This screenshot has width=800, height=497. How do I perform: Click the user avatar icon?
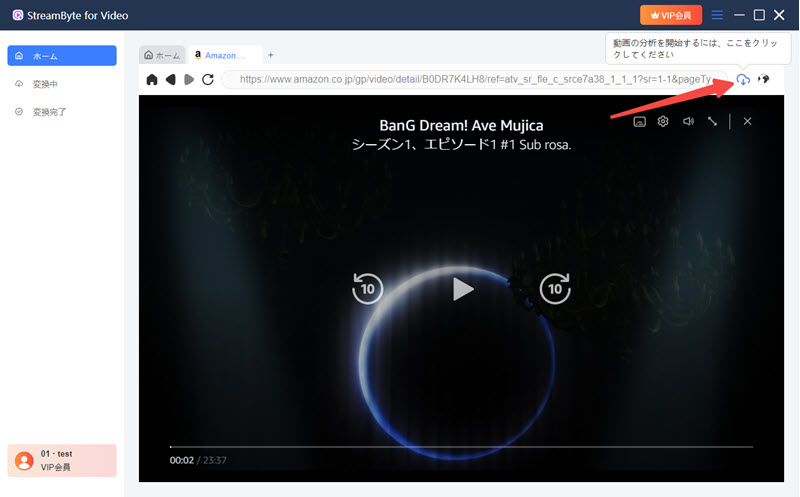coord(24,461)
